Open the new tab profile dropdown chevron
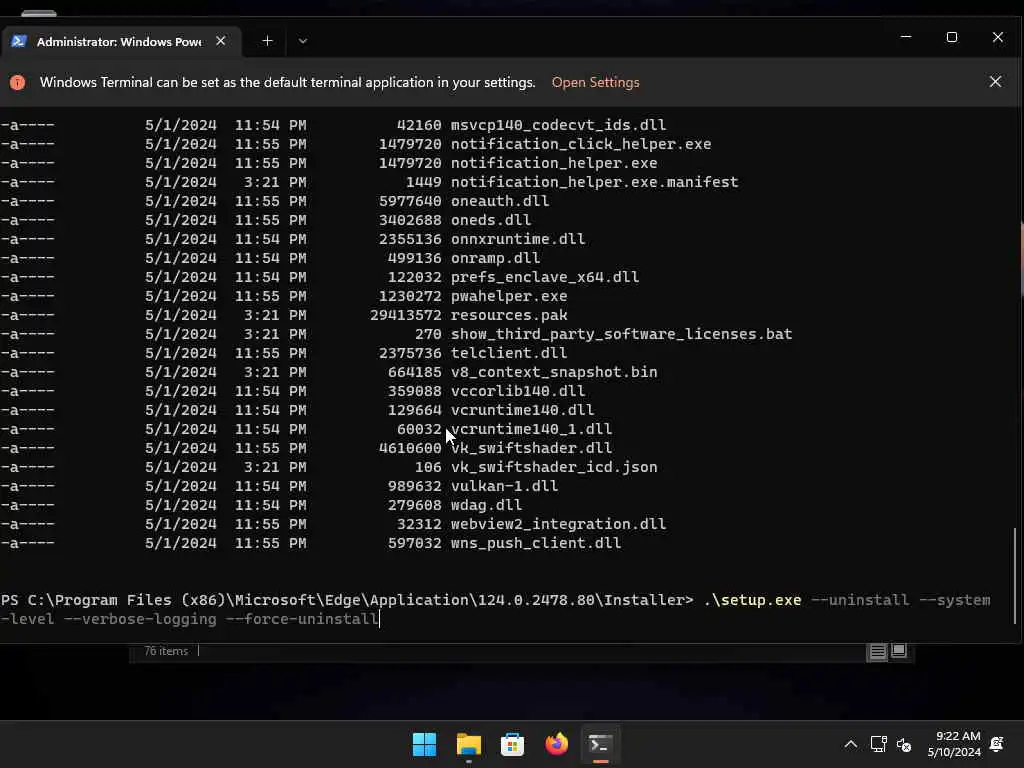Viewport: 1024px width, 768px height. click(x=302, y=40)
